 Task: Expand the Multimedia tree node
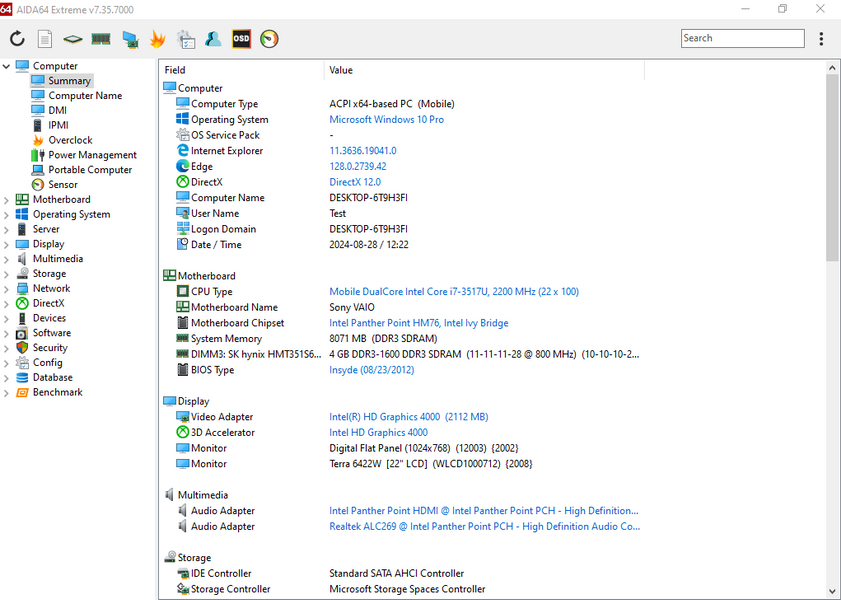(6, 260)
